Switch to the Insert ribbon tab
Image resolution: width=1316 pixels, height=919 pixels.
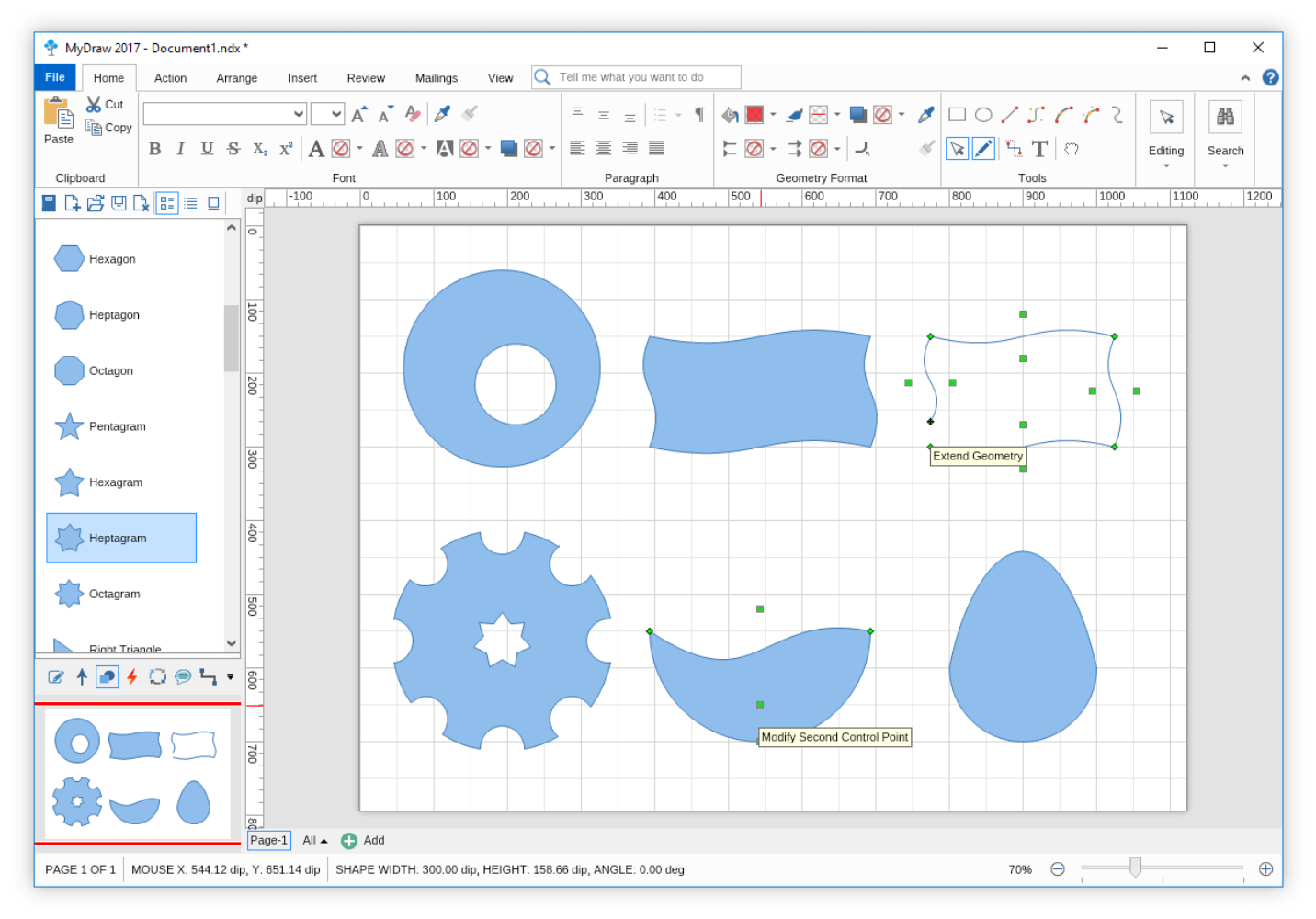(x=302, y=77)
